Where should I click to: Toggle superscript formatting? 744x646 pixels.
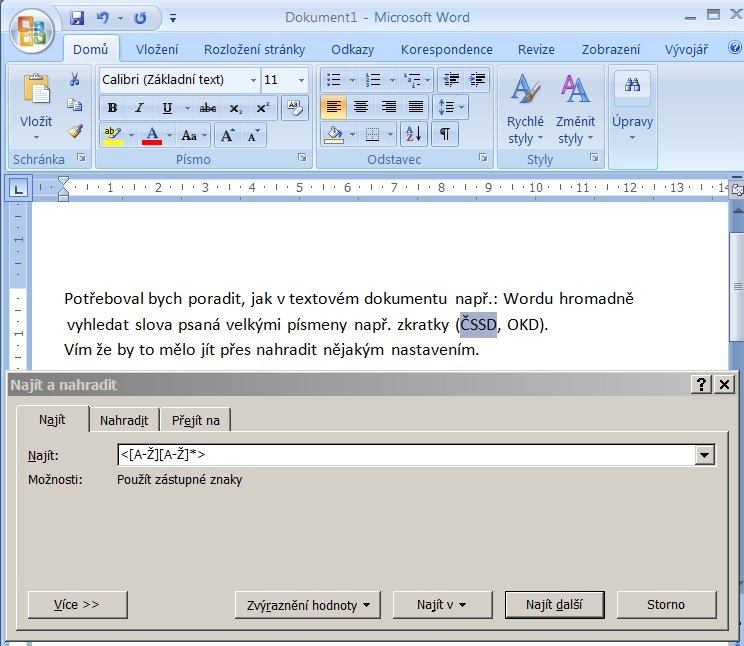[262, 108]
